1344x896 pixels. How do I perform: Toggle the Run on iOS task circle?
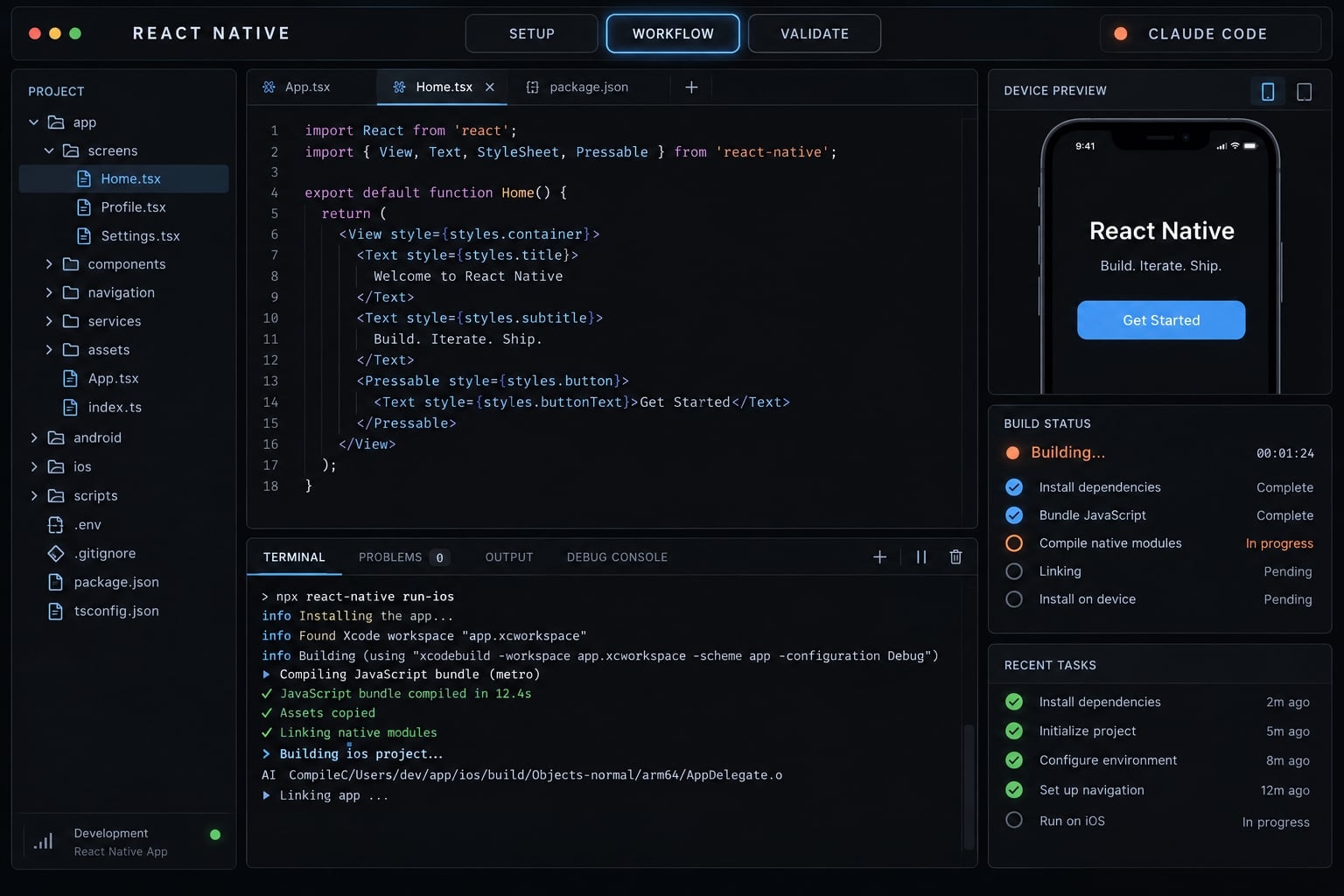coord(1014,821)
